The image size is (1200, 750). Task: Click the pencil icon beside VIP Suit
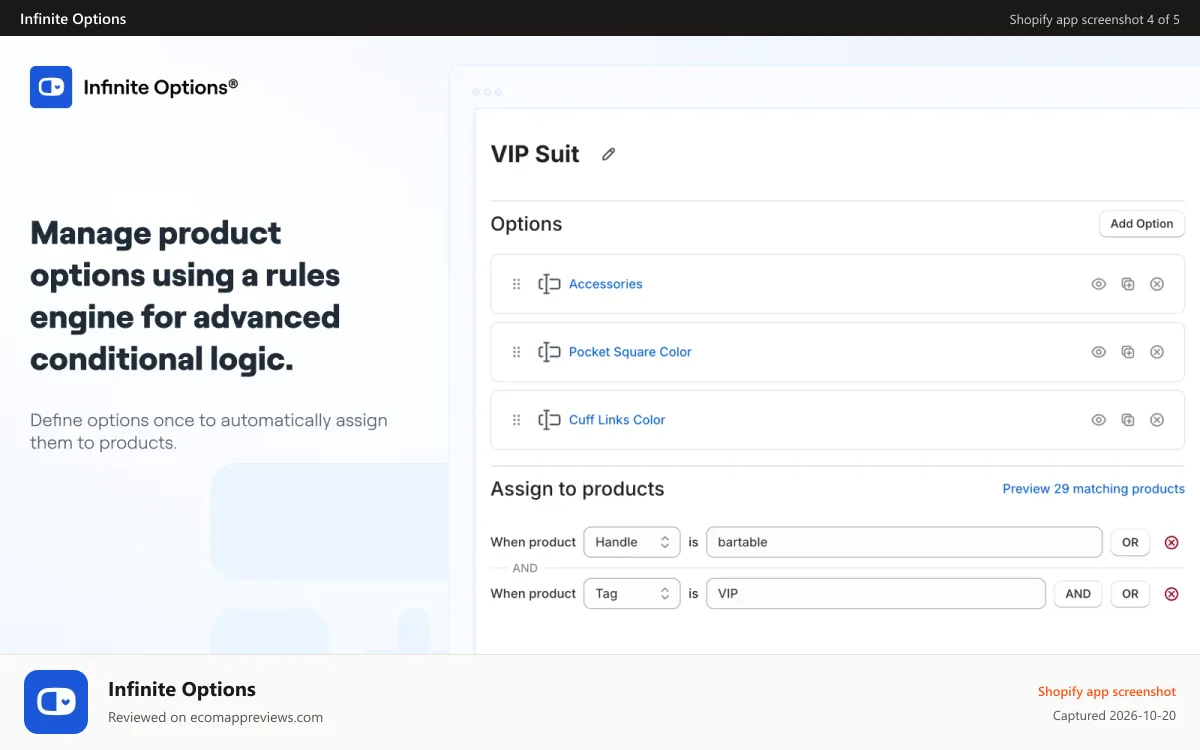click(x=608, y=154)
